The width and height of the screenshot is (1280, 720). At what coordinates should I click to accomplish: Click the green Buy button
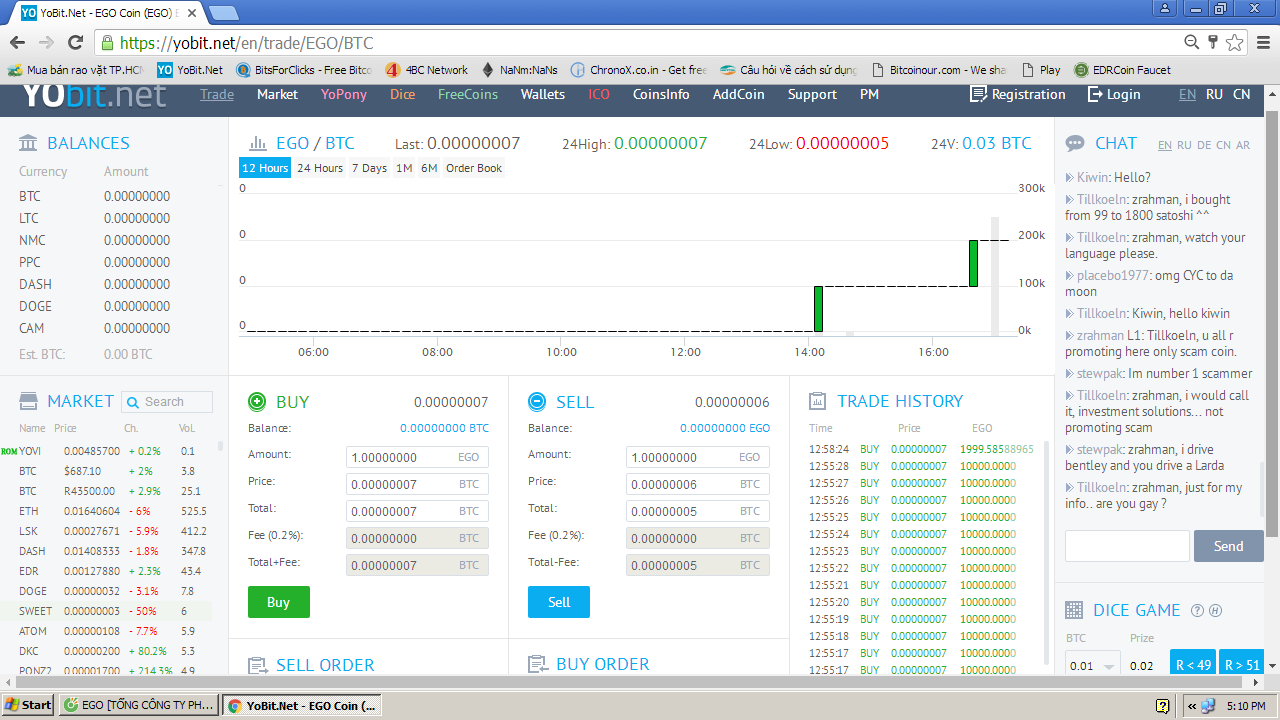coord(279,602)
